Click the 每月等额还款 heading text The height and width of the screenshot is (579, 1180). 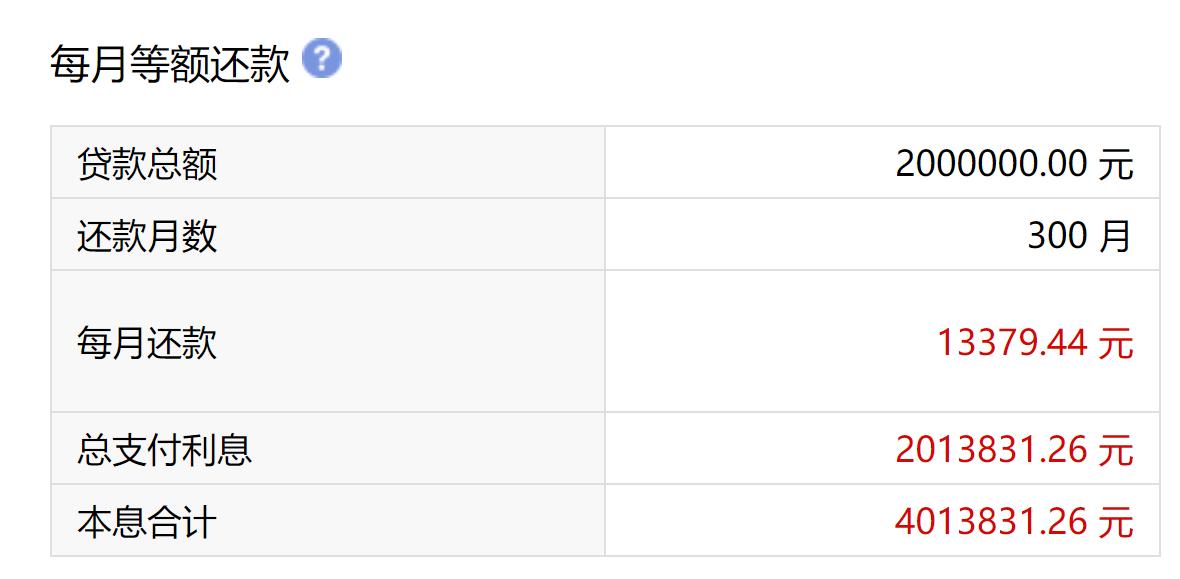pos(170,65)
